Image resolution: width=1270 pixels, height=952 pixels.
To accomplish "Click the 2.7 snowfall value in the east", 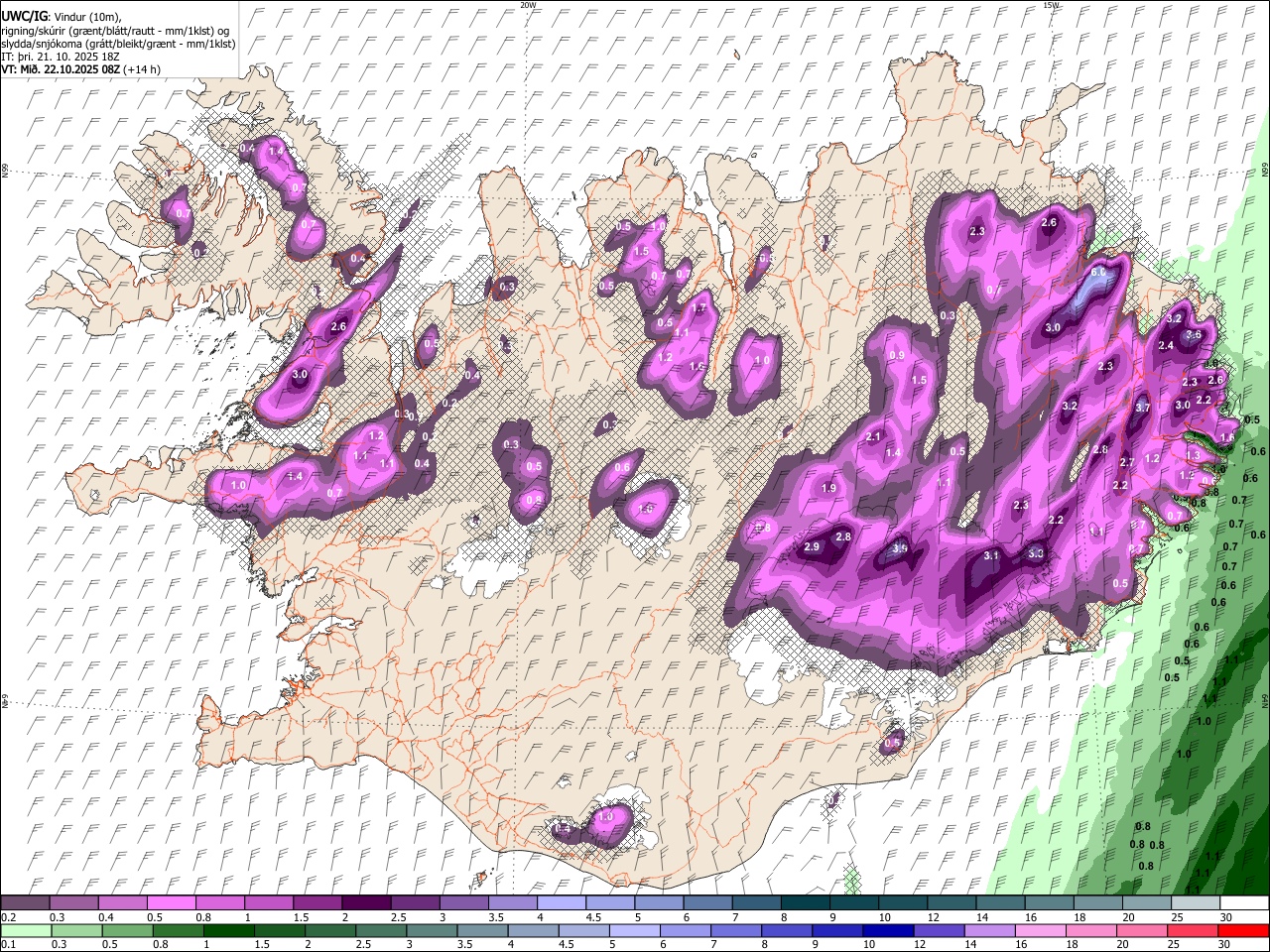I will 1126,462.
